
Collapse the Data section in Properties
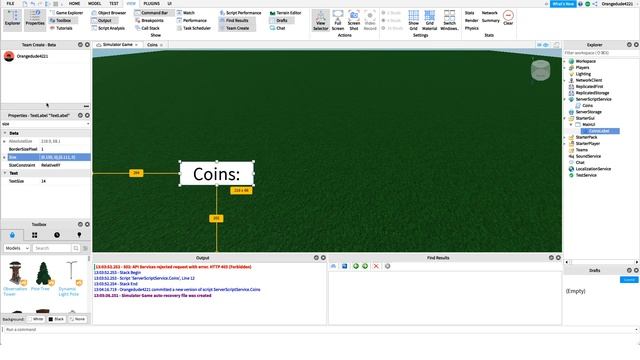pyautogui.click(x=5, y=133)
